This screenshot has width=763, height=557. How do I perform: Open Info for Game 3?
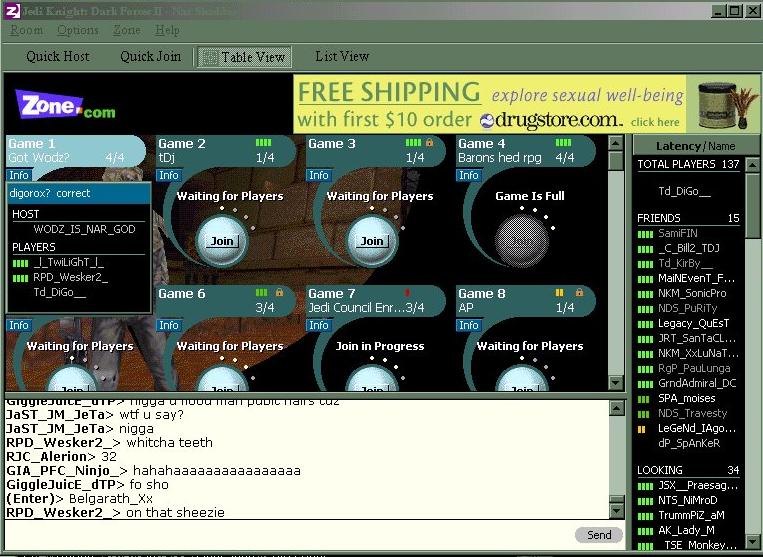(319, 175)
